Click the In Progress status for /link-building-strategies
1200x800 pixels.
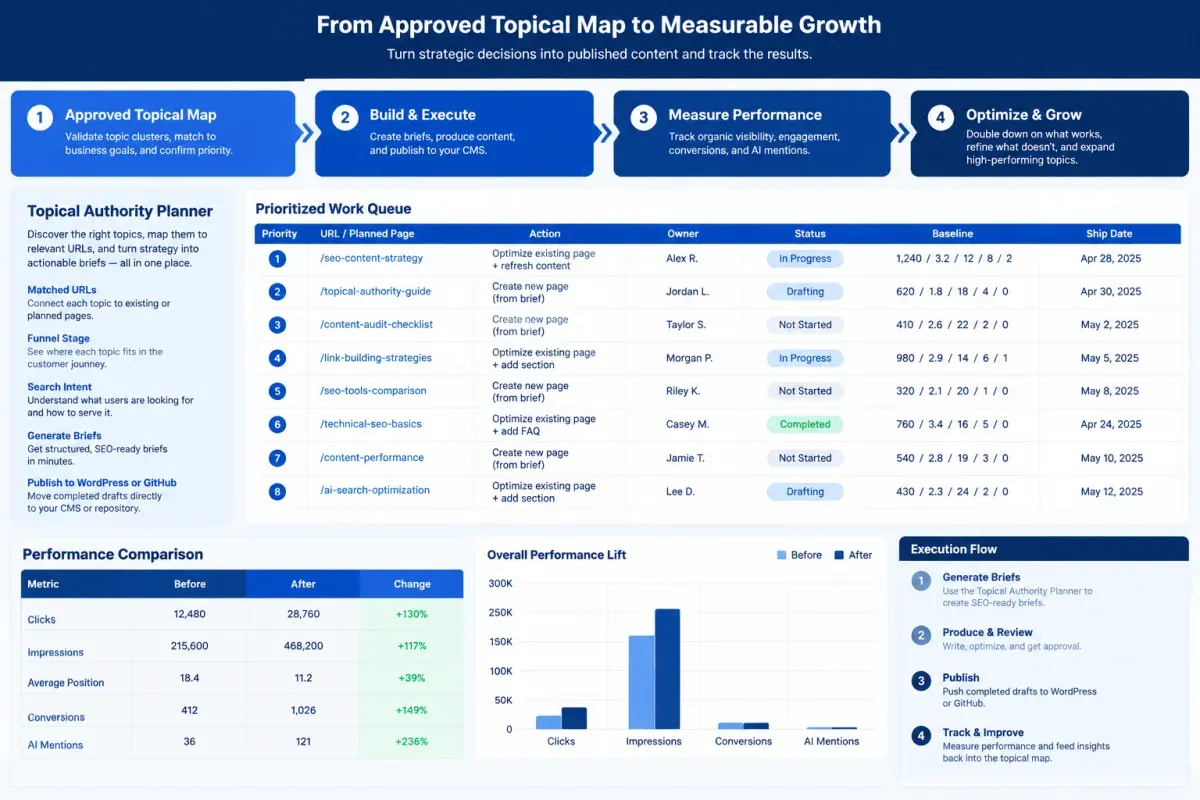point(805,358)
